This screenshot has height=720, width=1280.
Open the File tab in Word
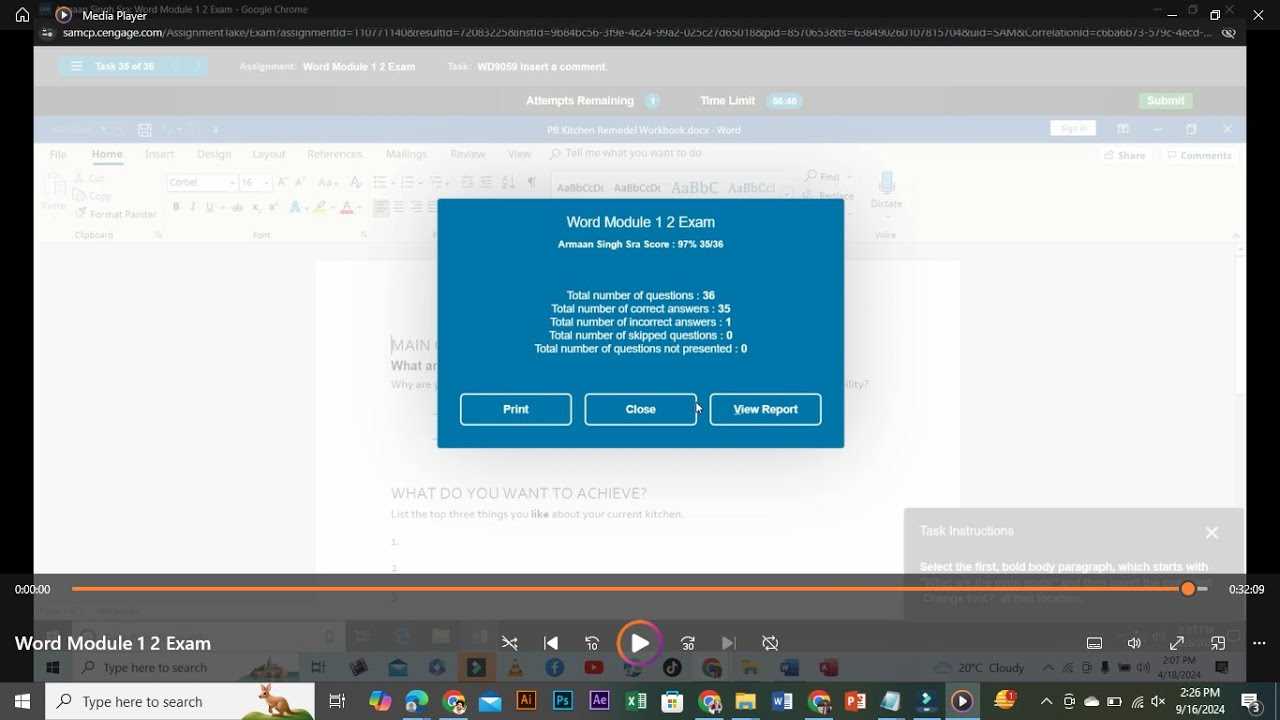coord(58,155)
